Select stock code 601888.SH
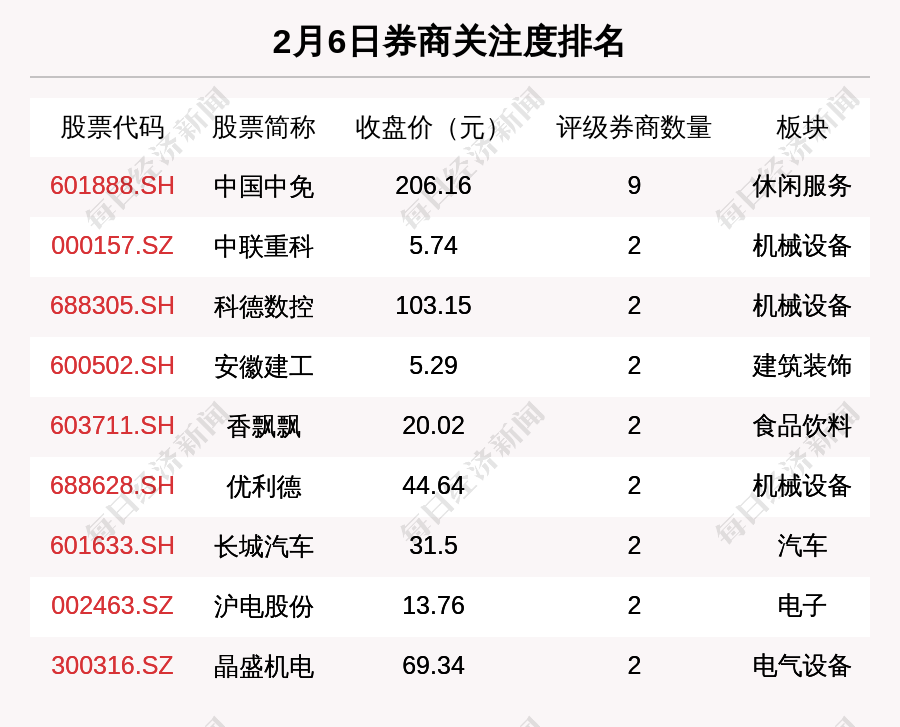This screenshot has width=900, height=727. (x=112, y=186)
